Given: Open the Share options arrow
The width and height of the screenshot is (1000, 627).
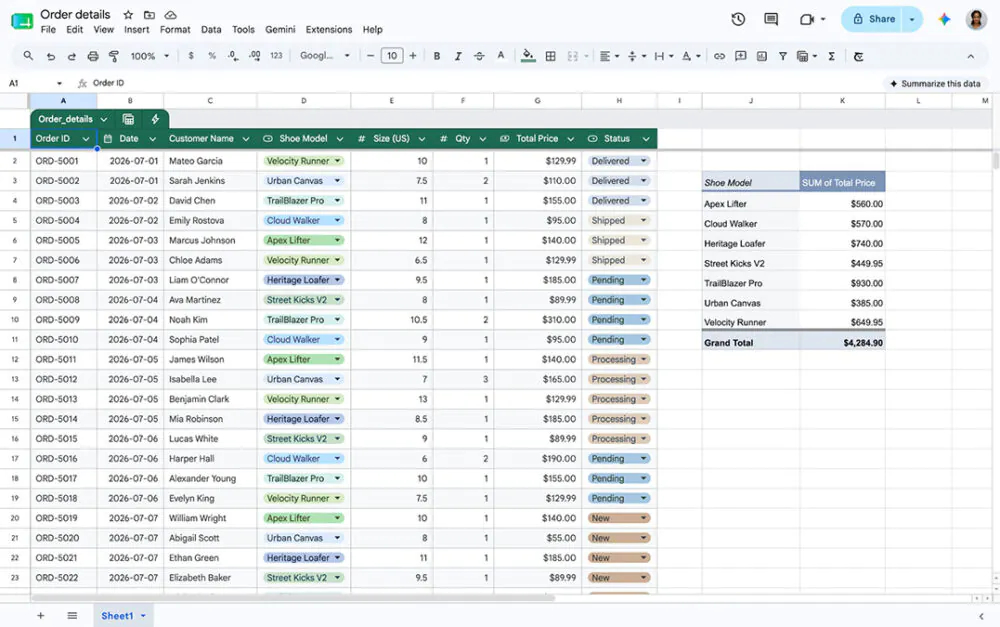Looking at the screenshot, I should [912, 19].
